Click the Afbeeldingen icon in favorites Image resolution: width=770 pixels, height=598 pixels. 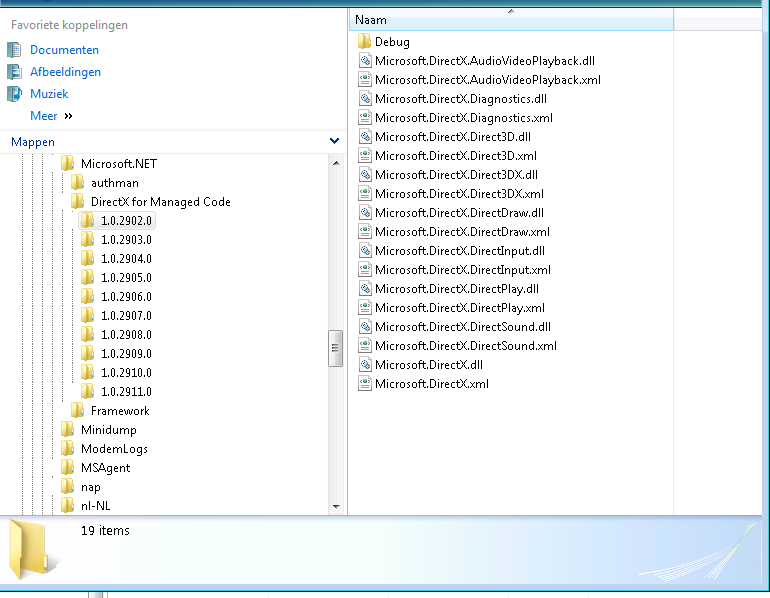click(14, 72)
